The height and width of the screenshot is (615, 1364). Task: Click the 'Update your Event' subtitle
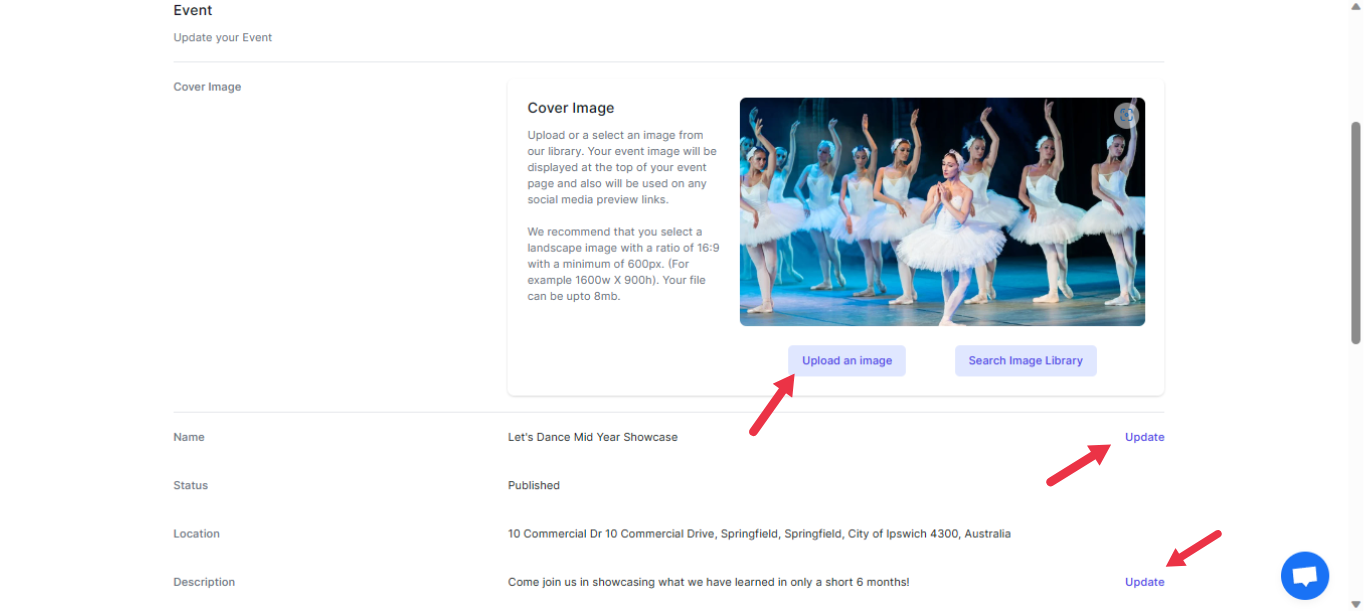click(x=223, y=38)
